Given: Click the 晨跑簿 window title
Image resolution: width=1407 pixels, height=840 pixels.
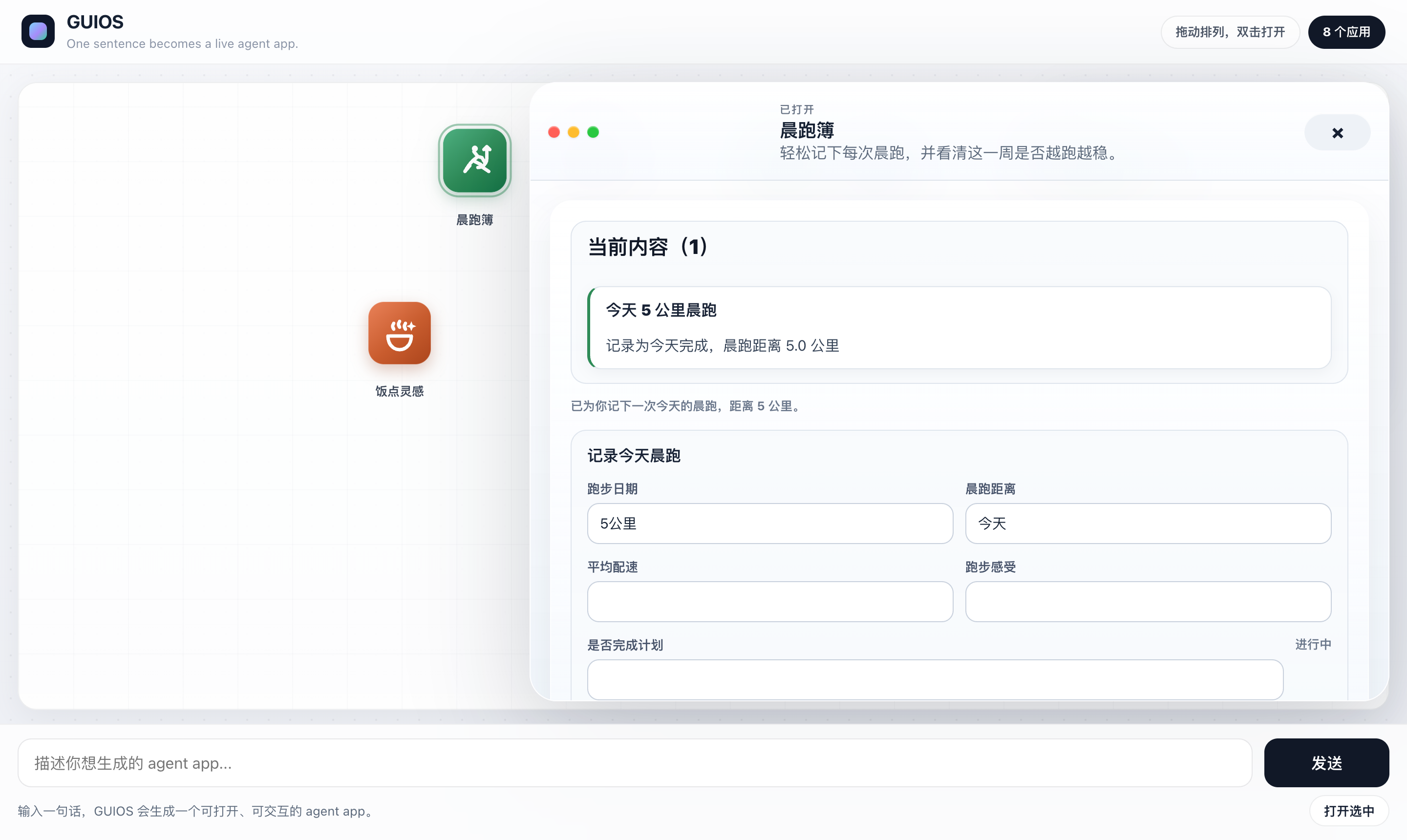Looking at the screenshot, I should coord(807,131).
